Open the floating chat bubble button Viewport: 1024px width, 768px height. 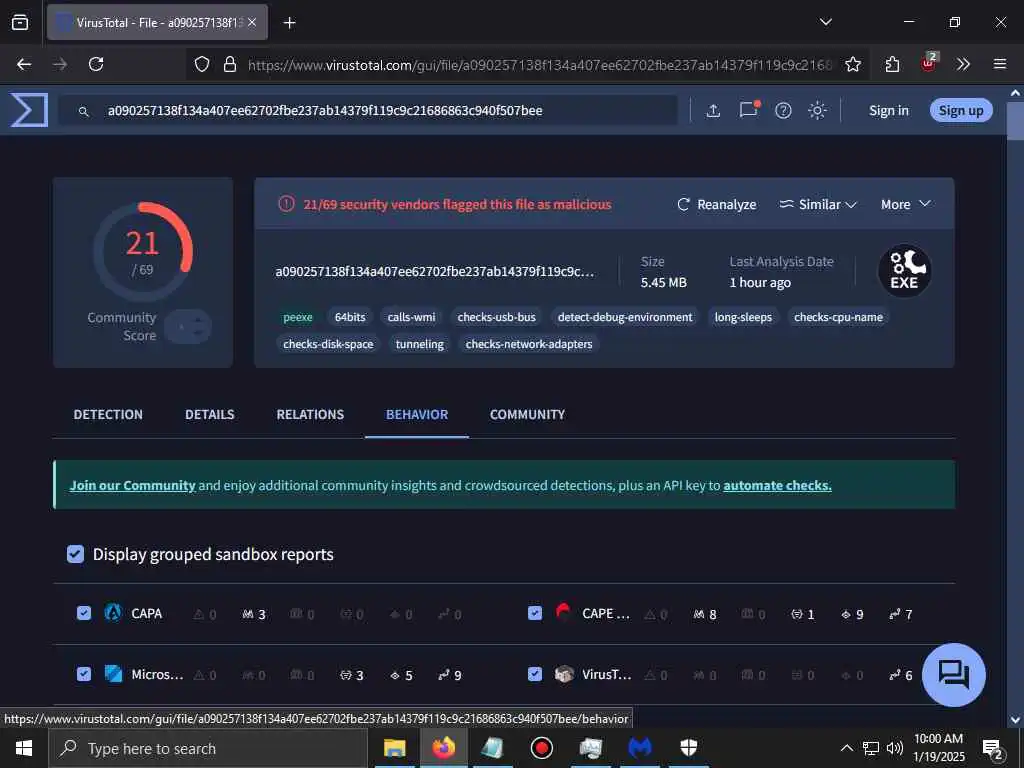pos(953,675)
